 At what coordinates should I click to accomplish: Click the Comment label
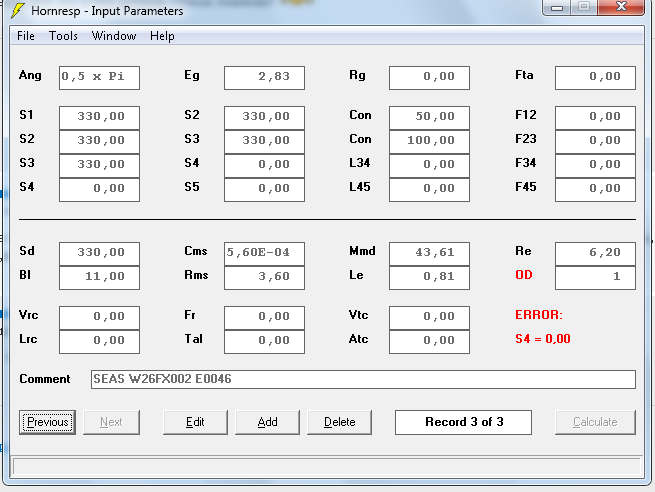coord(45,379)
